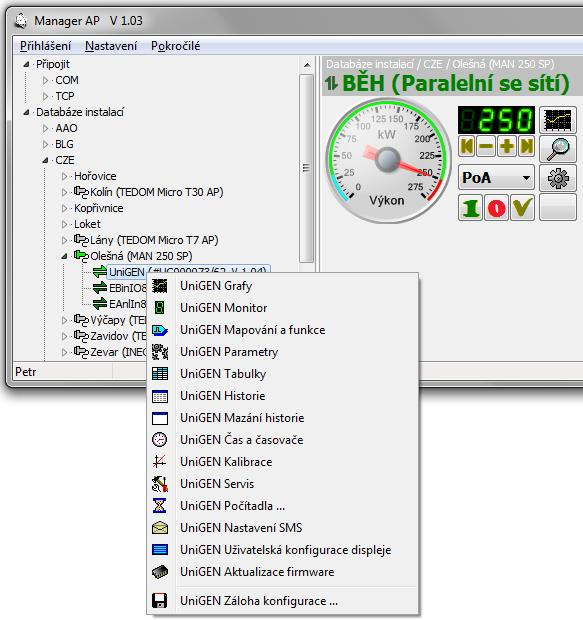The width and height of the screenshot is (583, 620).
Task: Click the olive checkmark confirm button
Action: tap(522, 208)
